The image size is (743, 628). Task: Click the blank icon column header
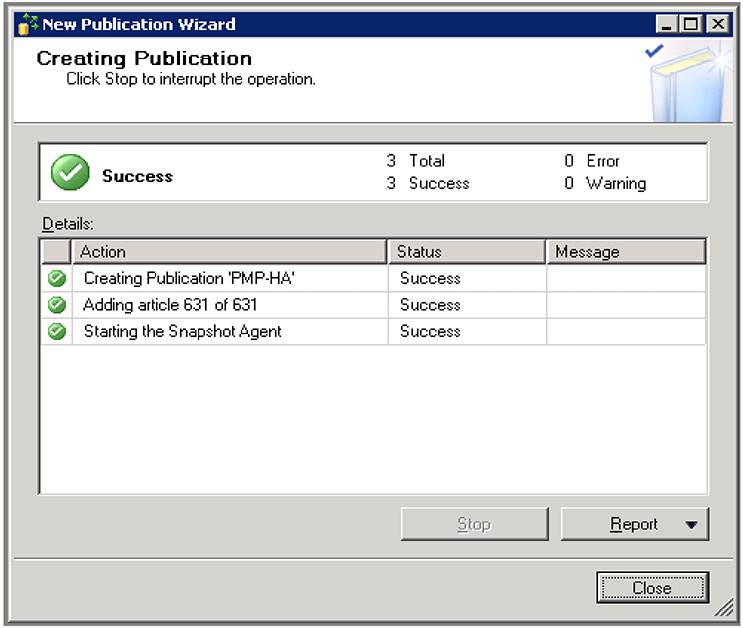56,252
